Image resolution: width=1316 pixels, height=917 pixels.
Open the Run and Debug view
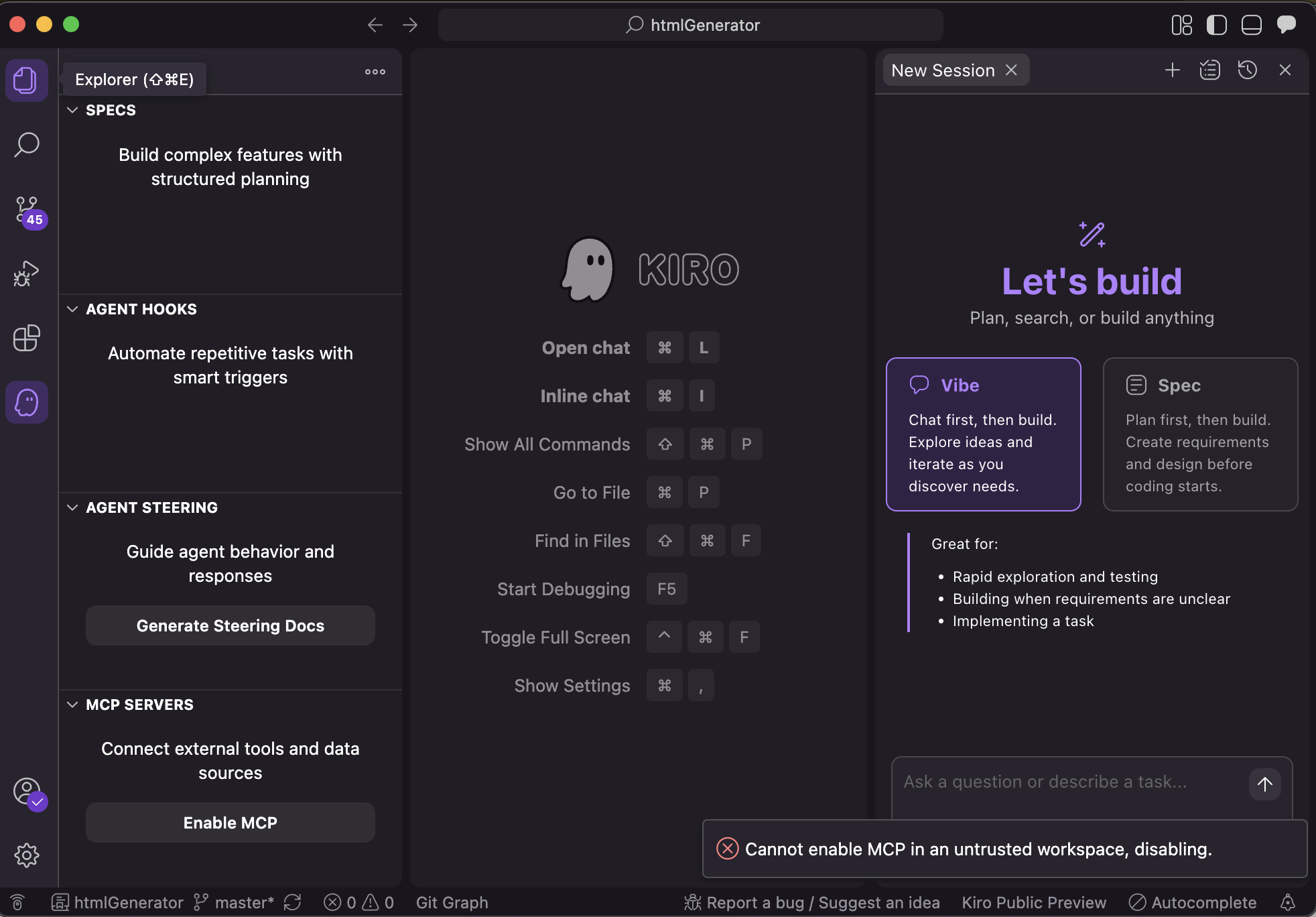pyautogui.click(x=27, y=273)
